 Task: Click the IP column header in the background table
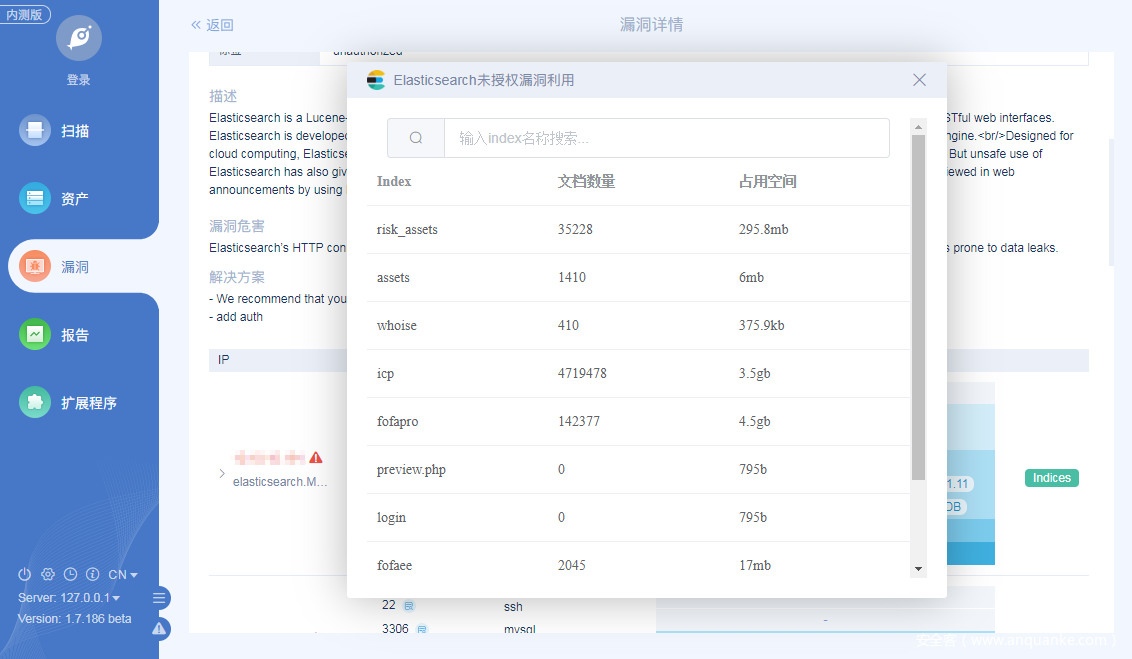[x=224, y=359]
